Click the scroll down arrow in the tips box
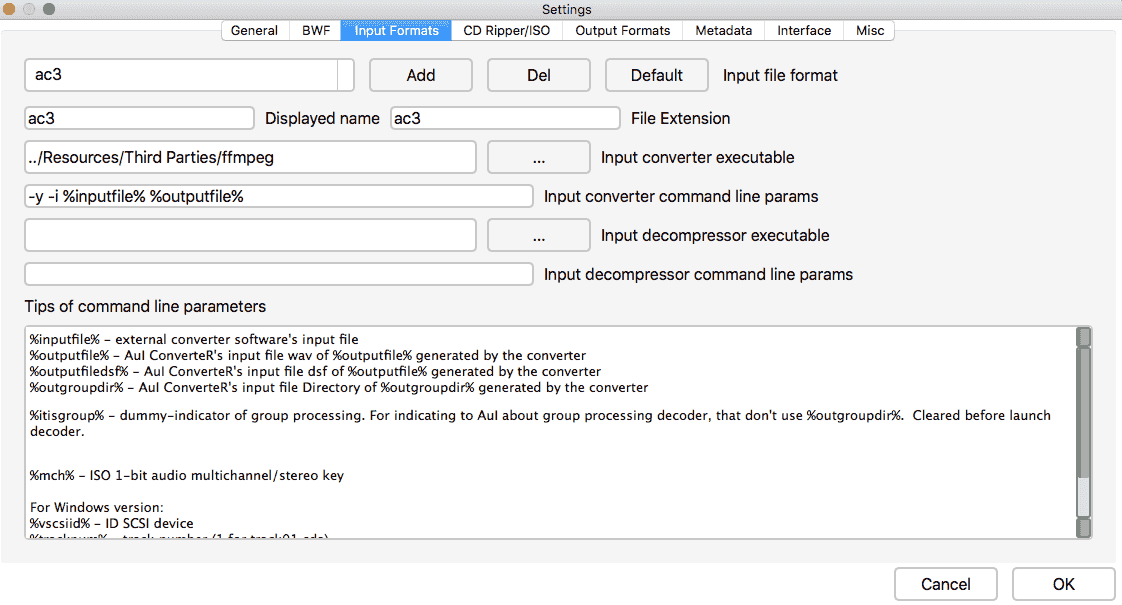1122x605 pixels. coord(1084,528)
